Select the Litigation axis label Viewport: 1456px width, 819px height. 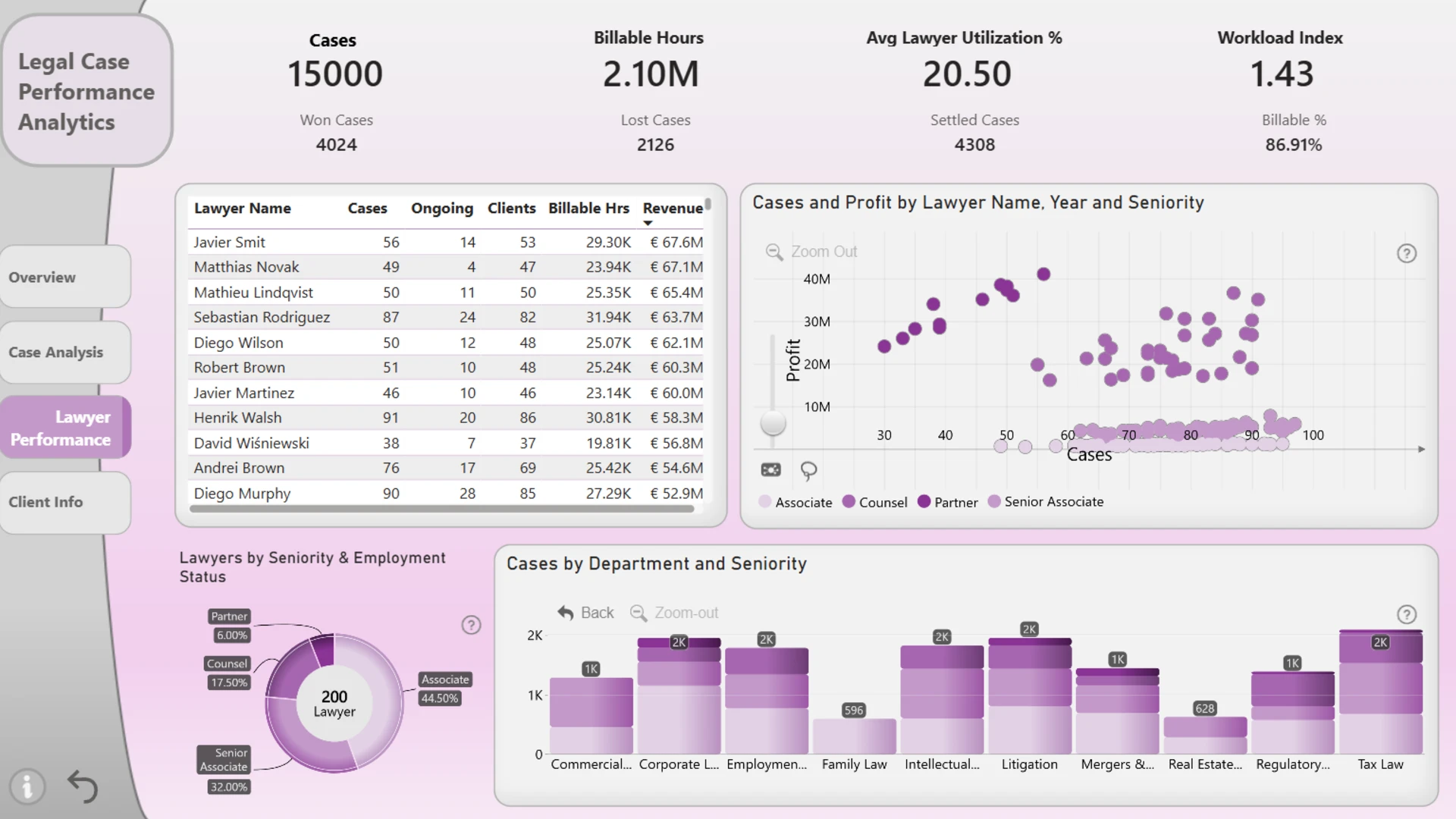1029,764
